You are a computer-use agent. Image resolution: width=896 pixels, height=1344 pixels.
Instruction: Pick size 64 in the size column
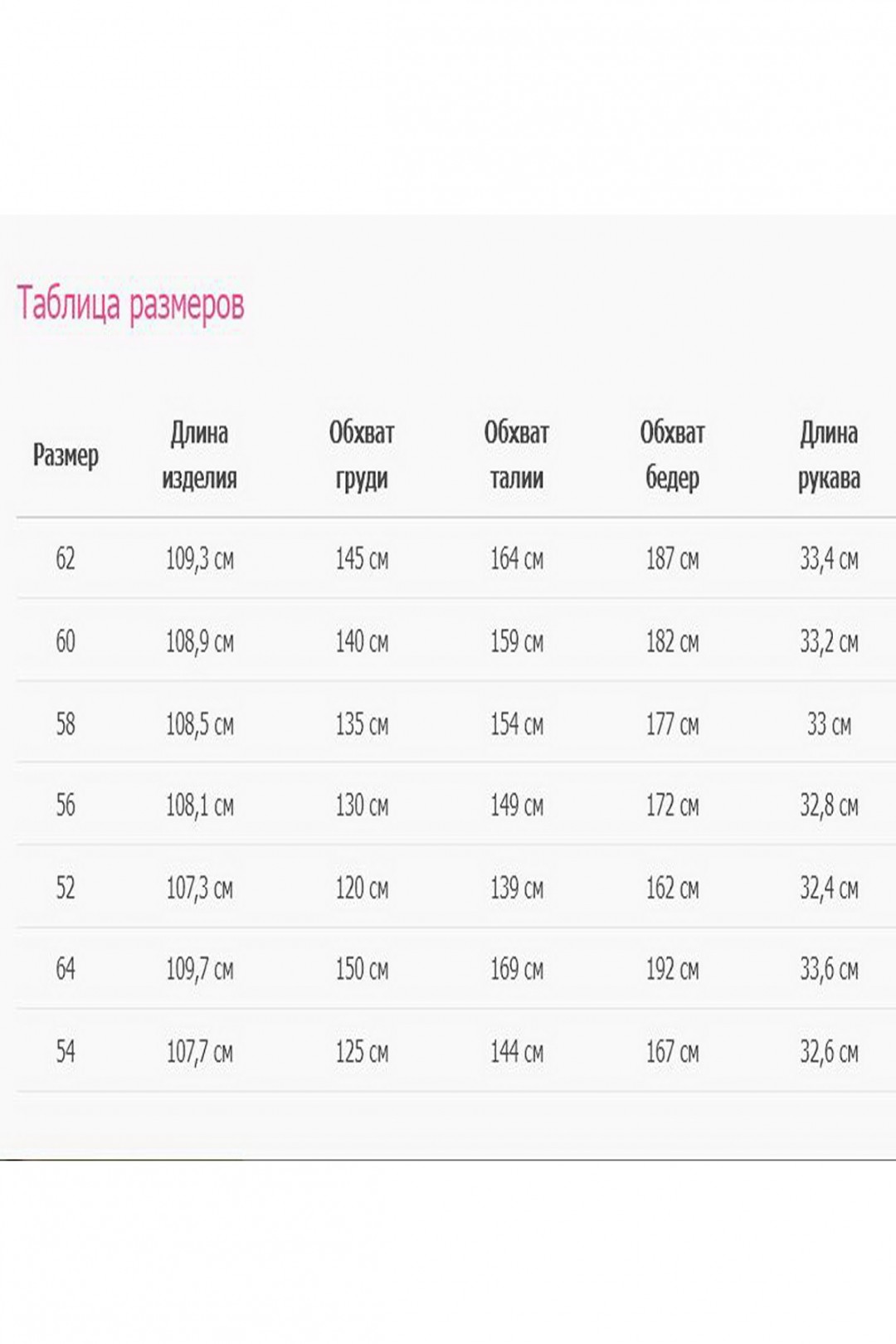(x=66, y=968)
